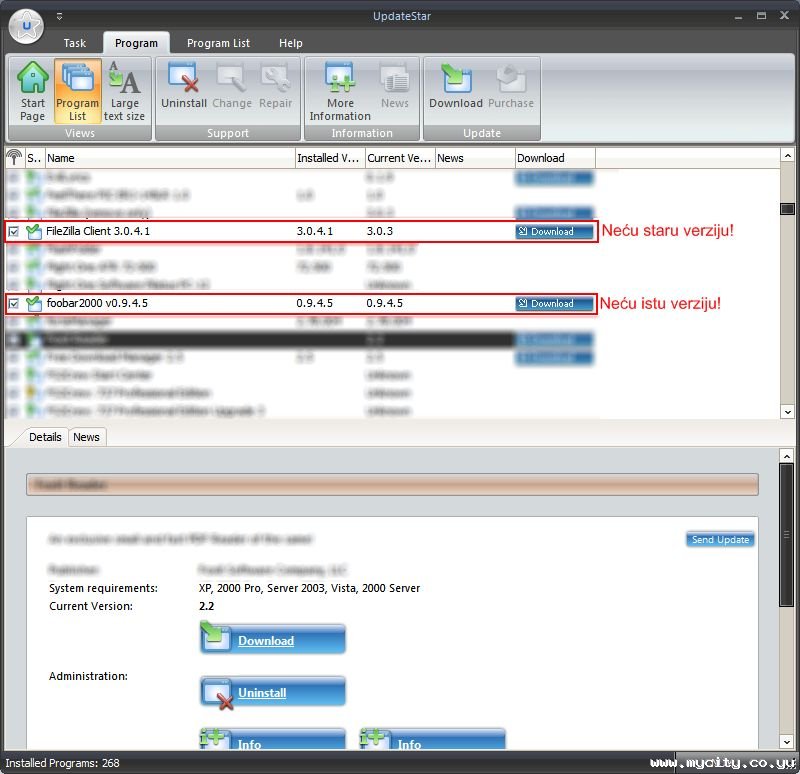800x774 pixels.
Task: Uncheck the FileZilla Client checkbox
Action: tap(14, 232)
